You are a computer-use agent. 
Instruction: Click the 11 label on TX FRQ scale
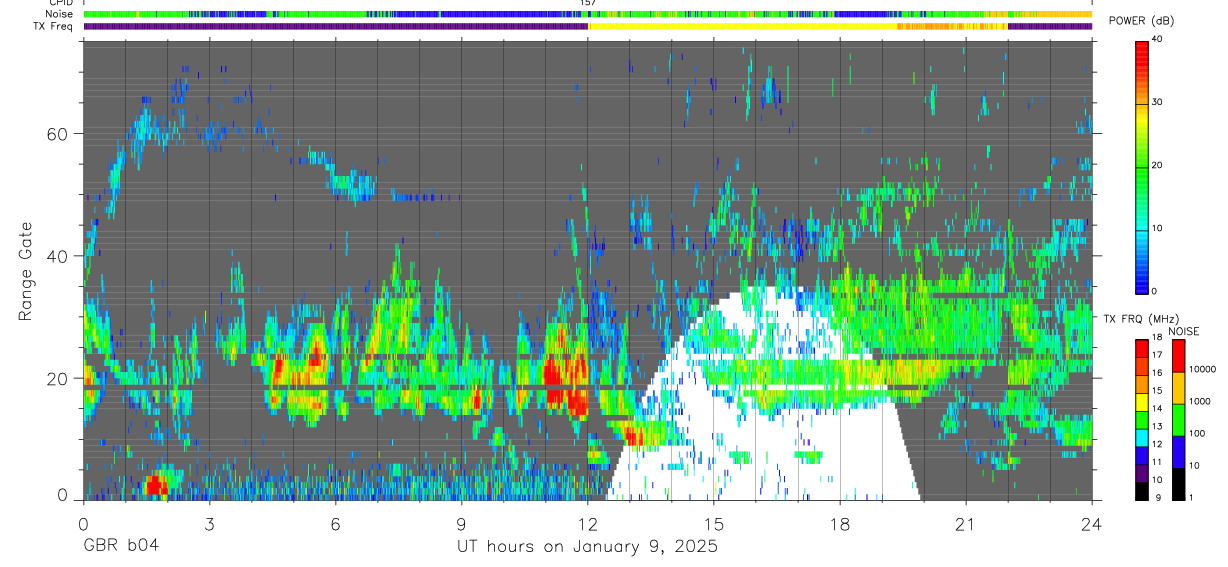pyautogui.click(x=1158, y=463)
